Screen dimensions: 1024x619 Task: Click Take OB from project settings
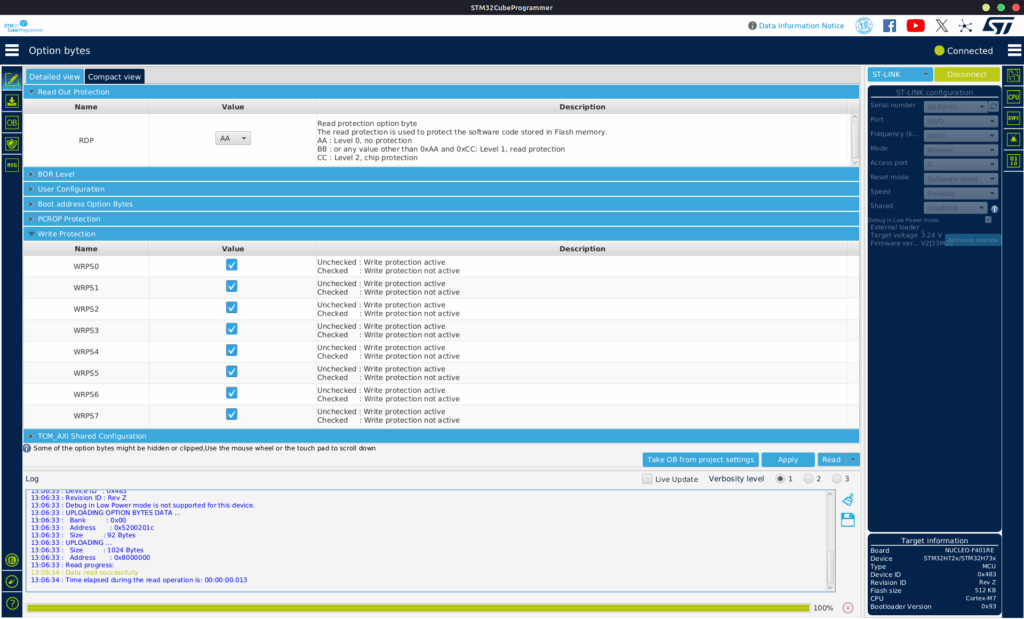[x=700, y=459]
